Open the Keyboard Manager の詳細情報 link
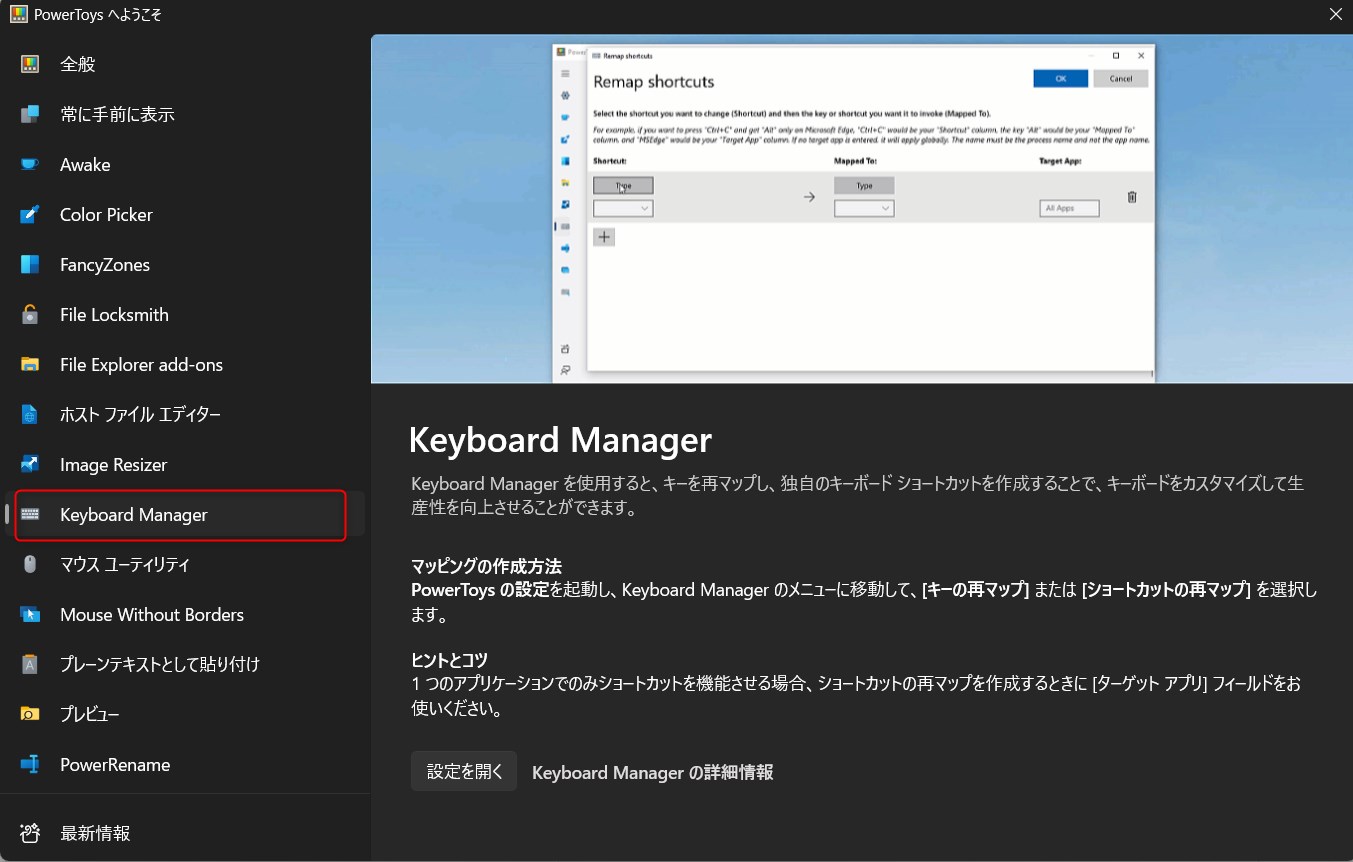 pos(652,772)
